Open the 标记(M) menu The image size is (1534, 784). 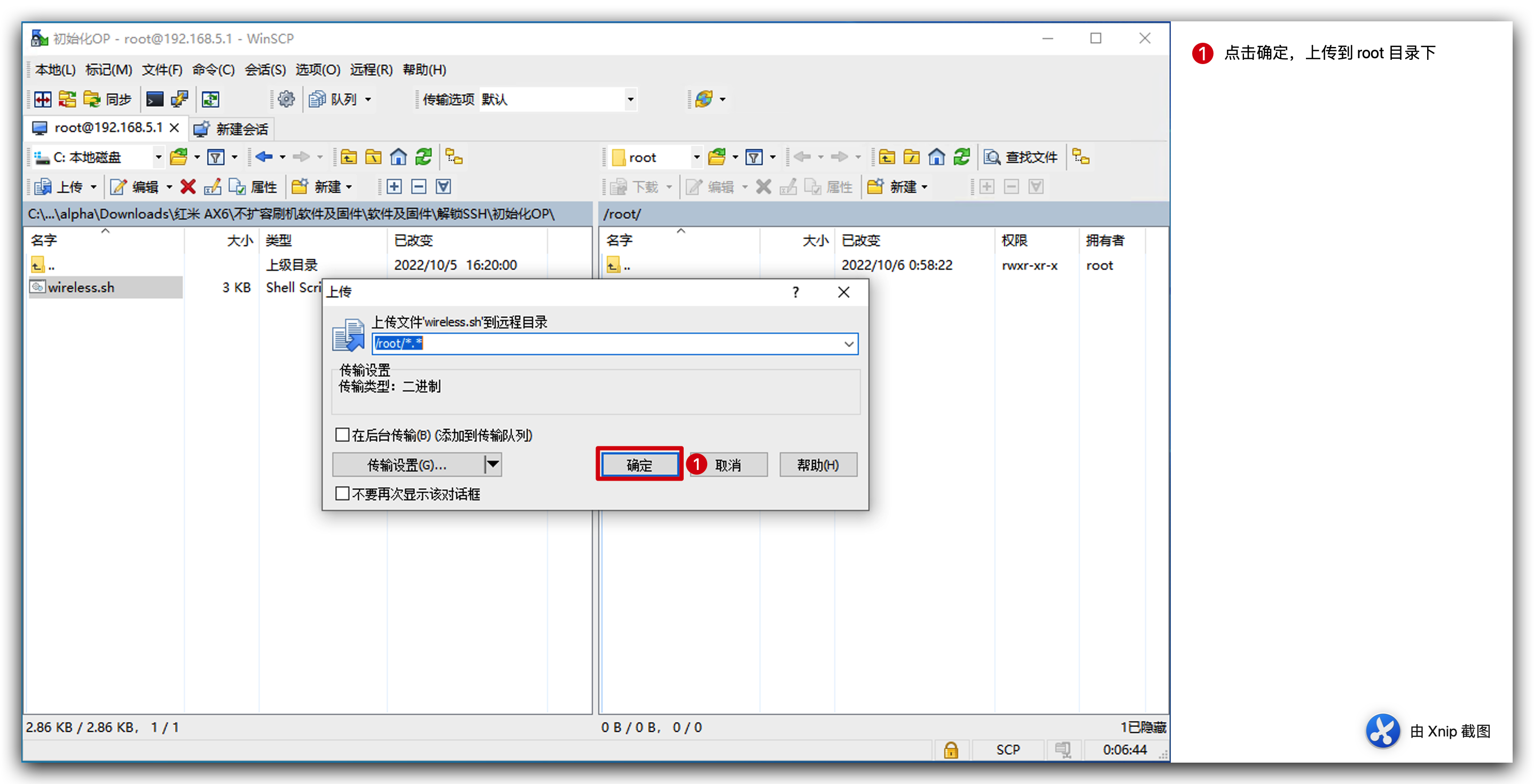[108, 69]
